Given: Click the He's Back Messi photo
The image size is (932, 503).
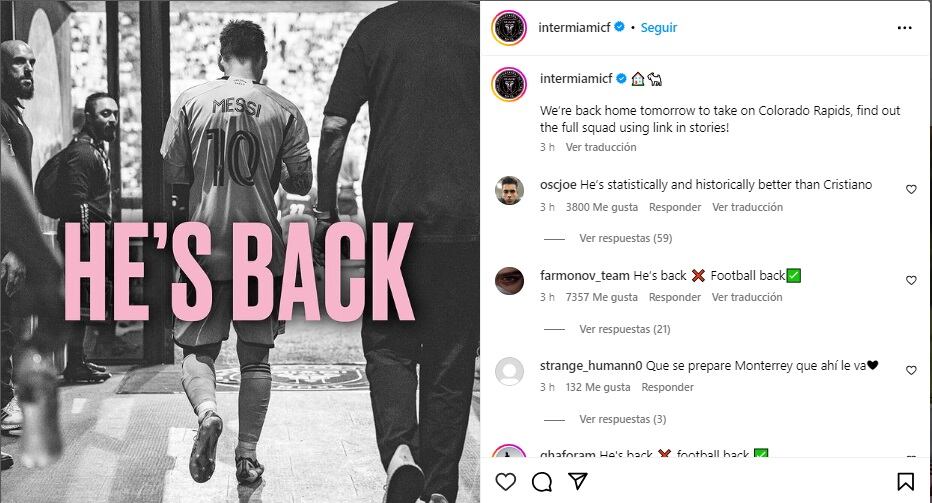Looking at the screenshot, I should [x=240, y=252].
